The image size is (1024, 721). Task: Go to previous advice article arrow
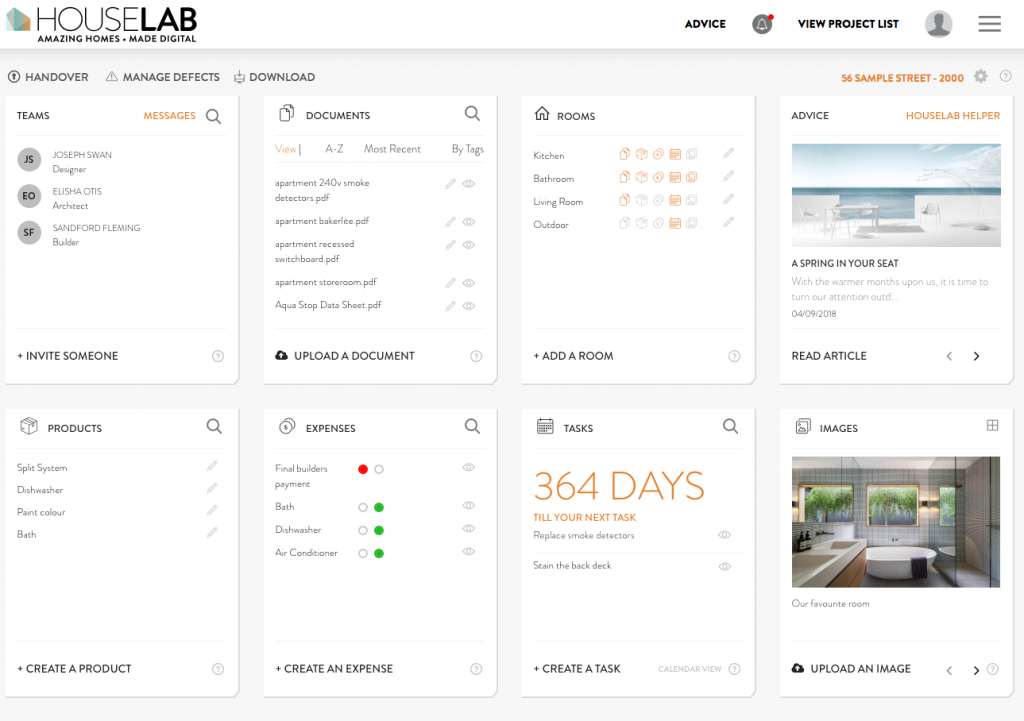949,356
